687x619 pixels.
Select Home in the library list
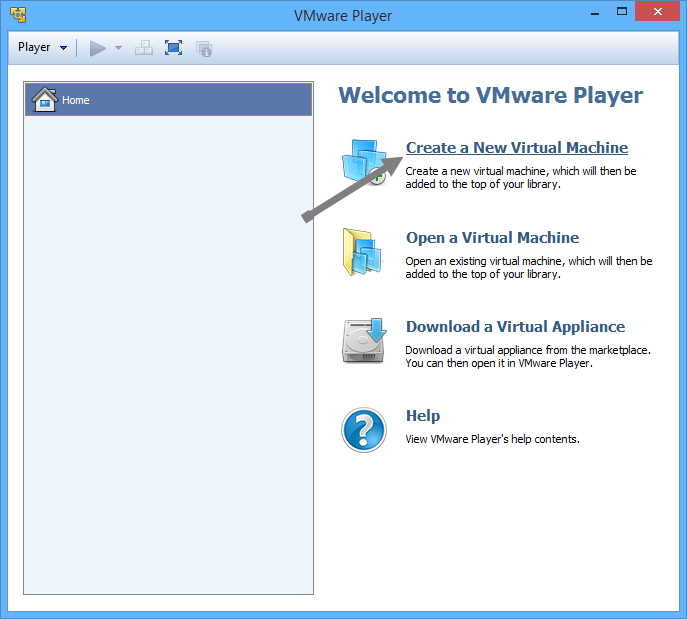click(169, 100)
